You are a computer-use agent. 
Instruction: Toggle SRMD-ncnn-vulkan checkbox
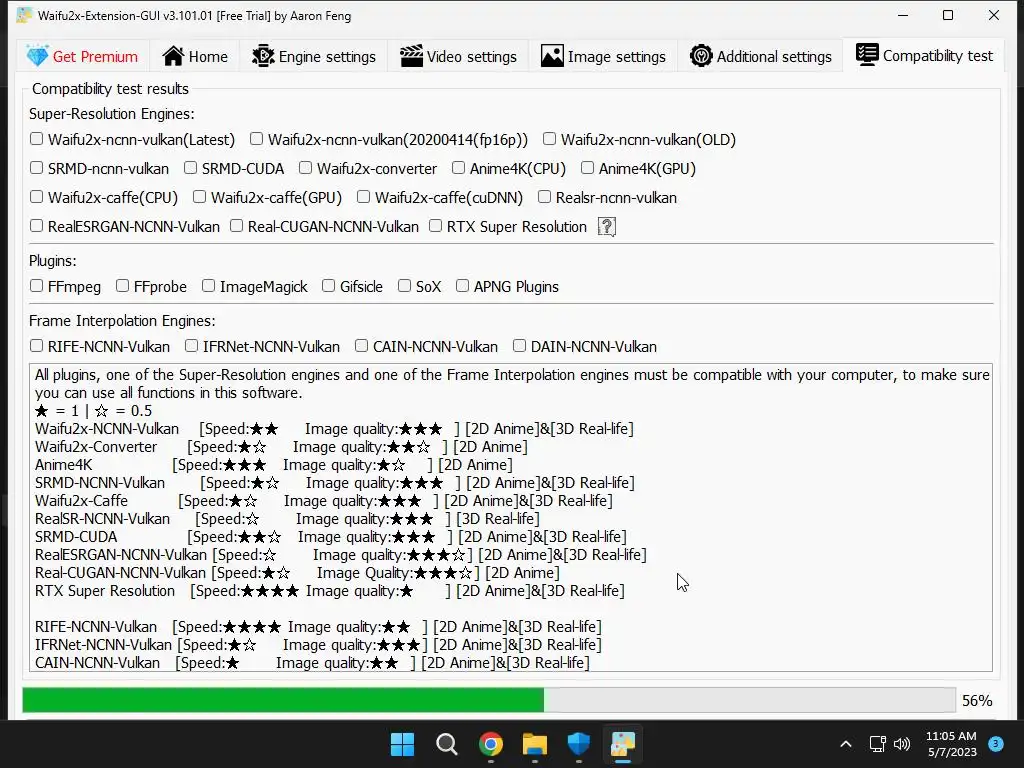tap(37, 168)
